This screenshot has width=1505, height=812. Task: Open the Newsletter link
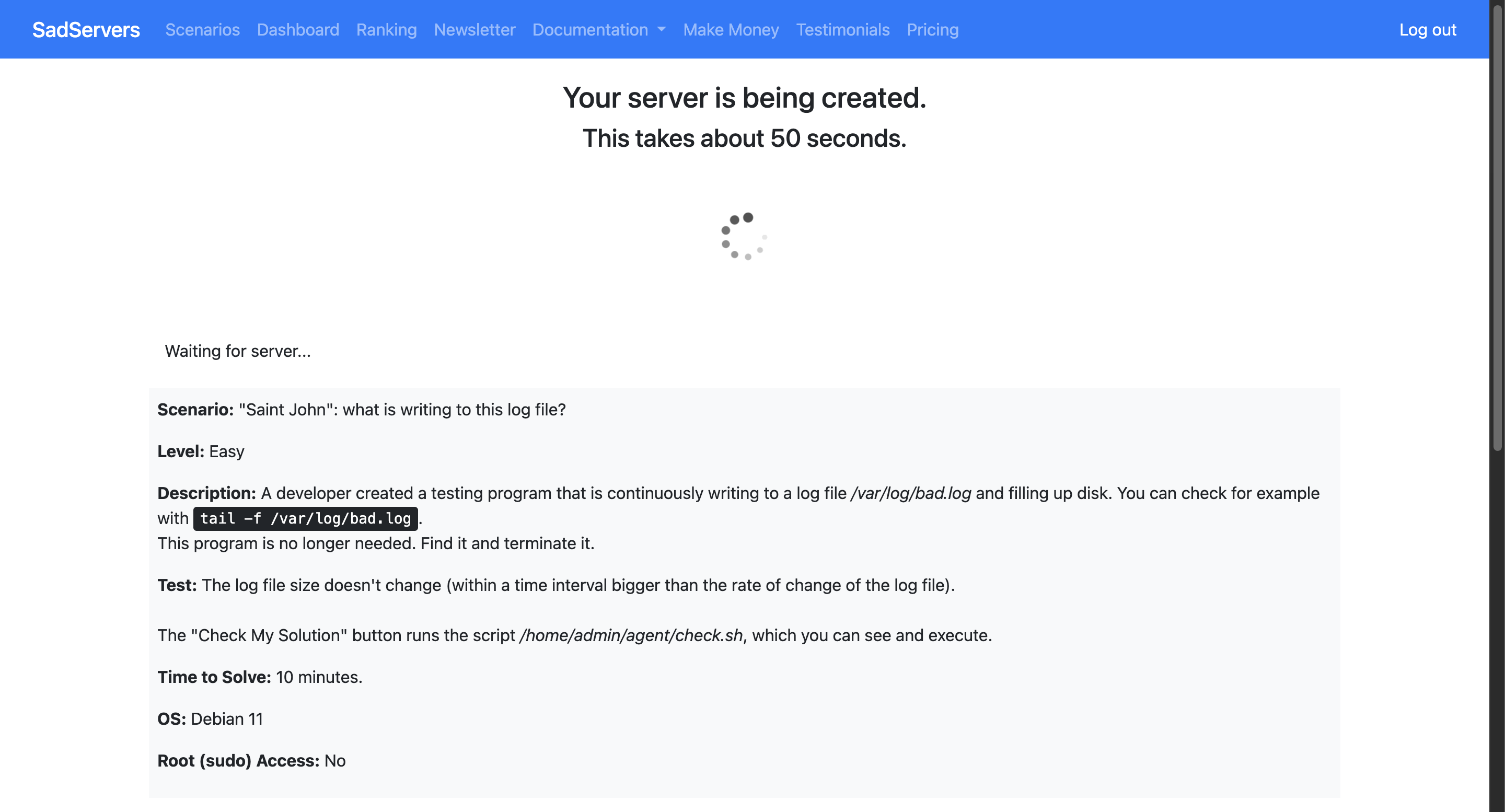click(x=474, y=30)
